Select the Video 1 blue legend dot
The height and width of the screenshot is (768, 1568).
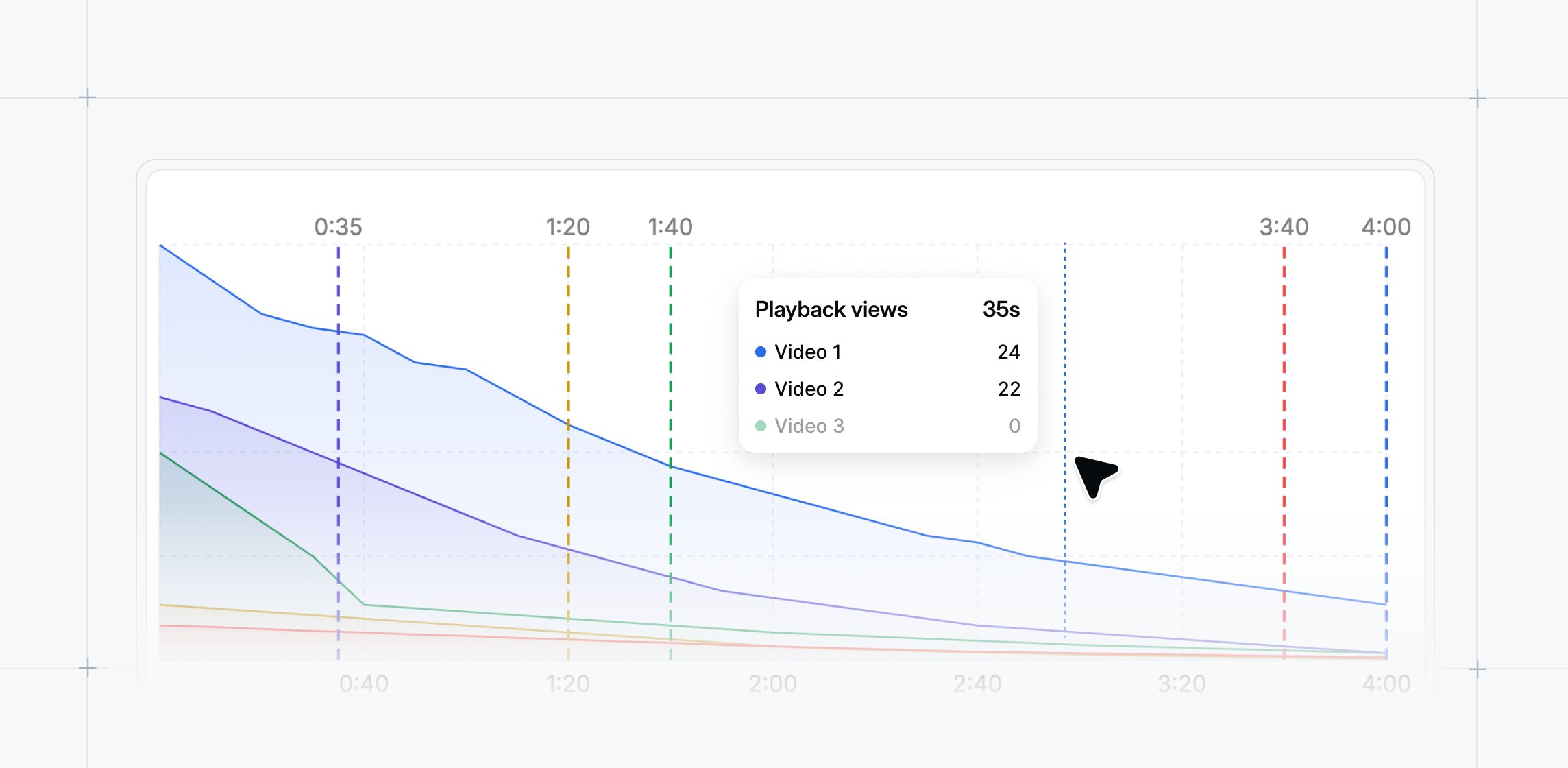[760, 352]
